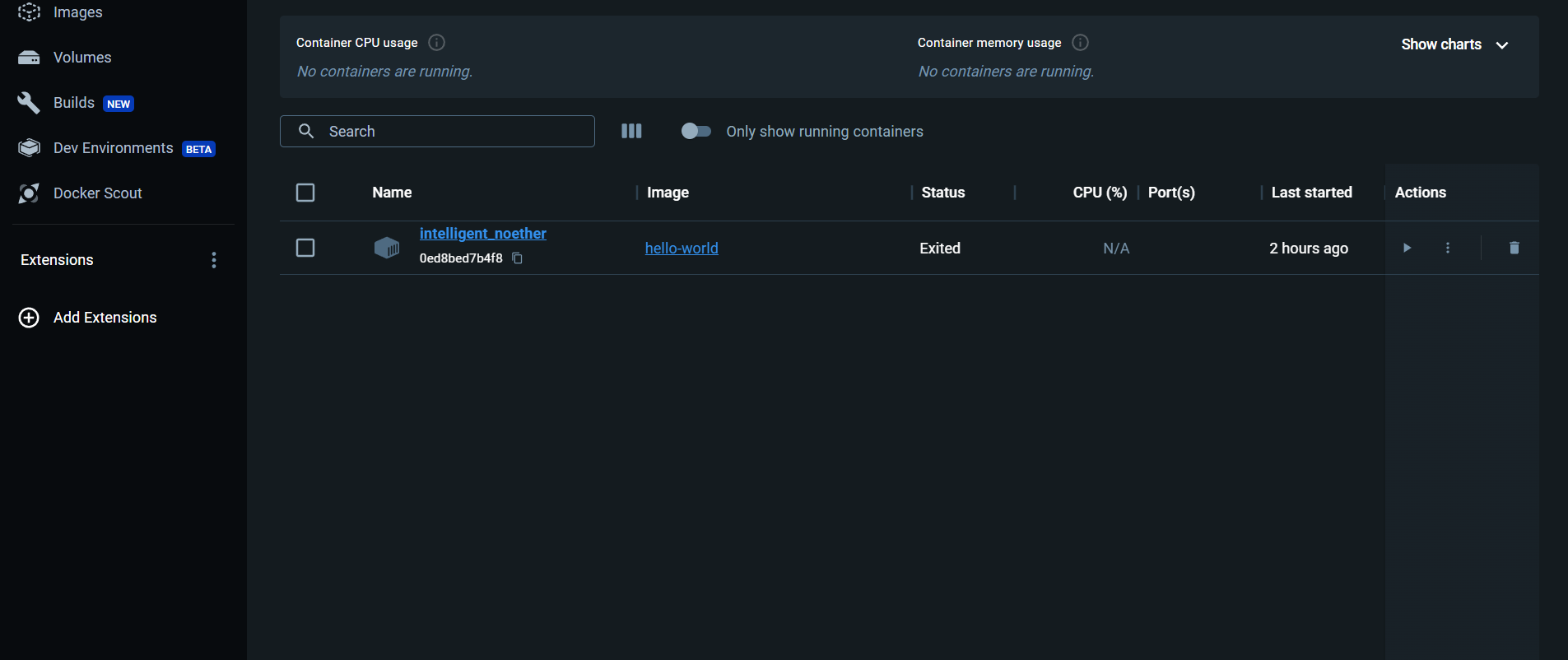Image resolution: width=1568 pixels, height=660 pixels.
Task: Show Container CPU usage info tooltip icon
Action: pos(437,42)
